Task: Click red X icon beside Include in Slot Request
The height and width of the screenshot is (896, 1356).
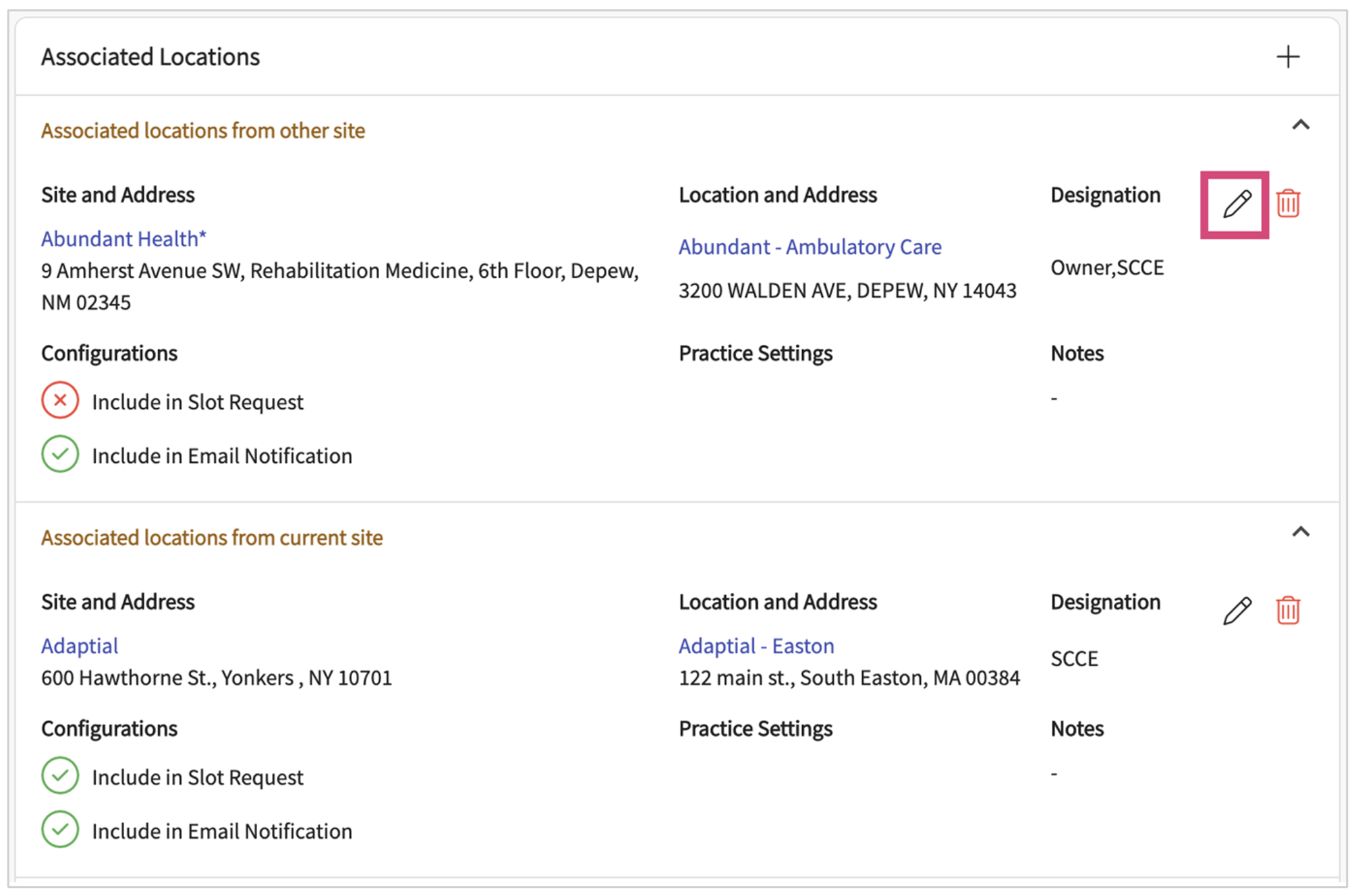Action: 60,401
